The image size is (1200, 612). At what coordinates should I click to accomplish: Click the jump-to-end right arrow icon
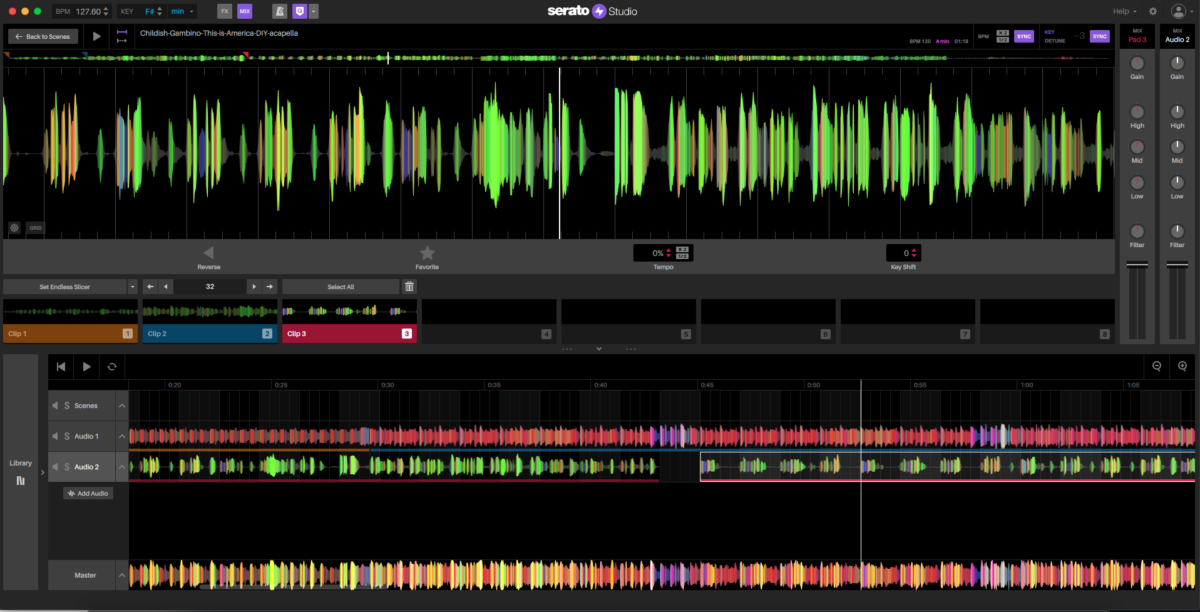pyautogui.click(x=269, y=287)
